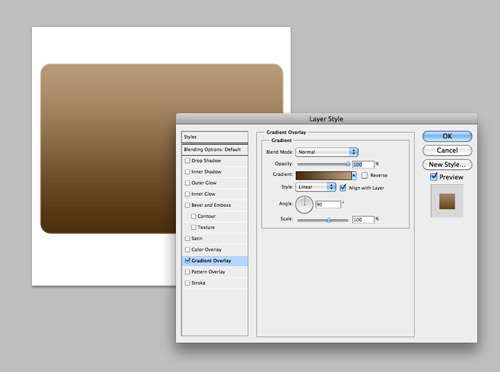The image size is (500, 372).
Task: Enable the Inner Glow checkbox
Action: pos(187,194)
